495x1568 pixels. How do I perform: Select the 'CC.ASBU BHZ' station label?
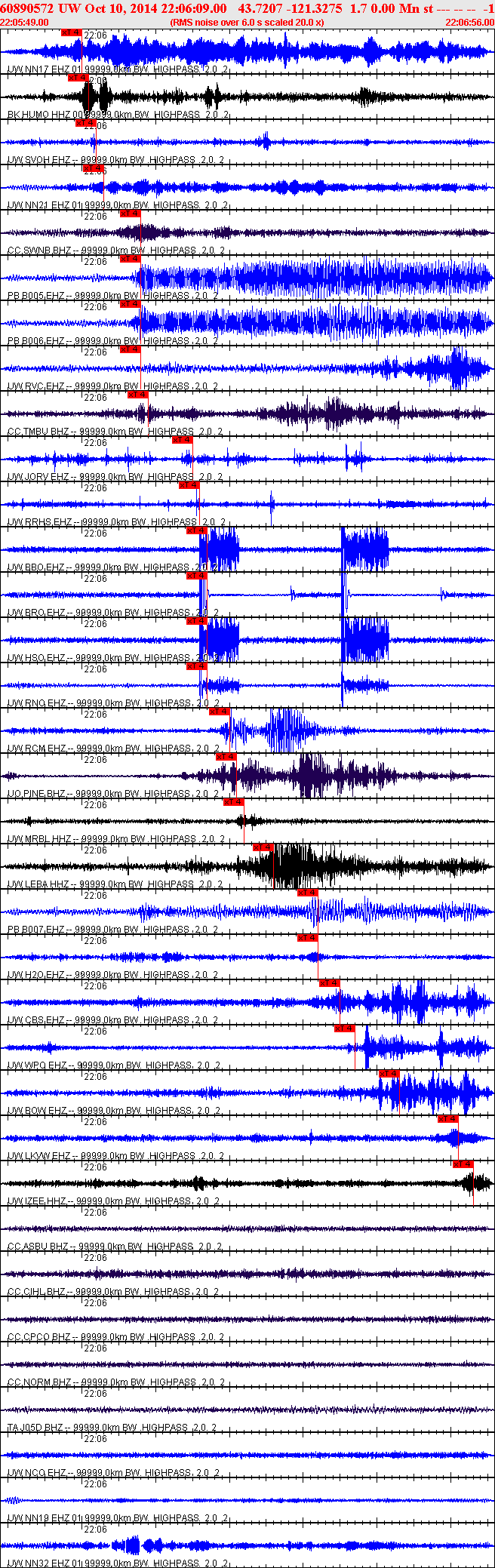click(38, 1247)
